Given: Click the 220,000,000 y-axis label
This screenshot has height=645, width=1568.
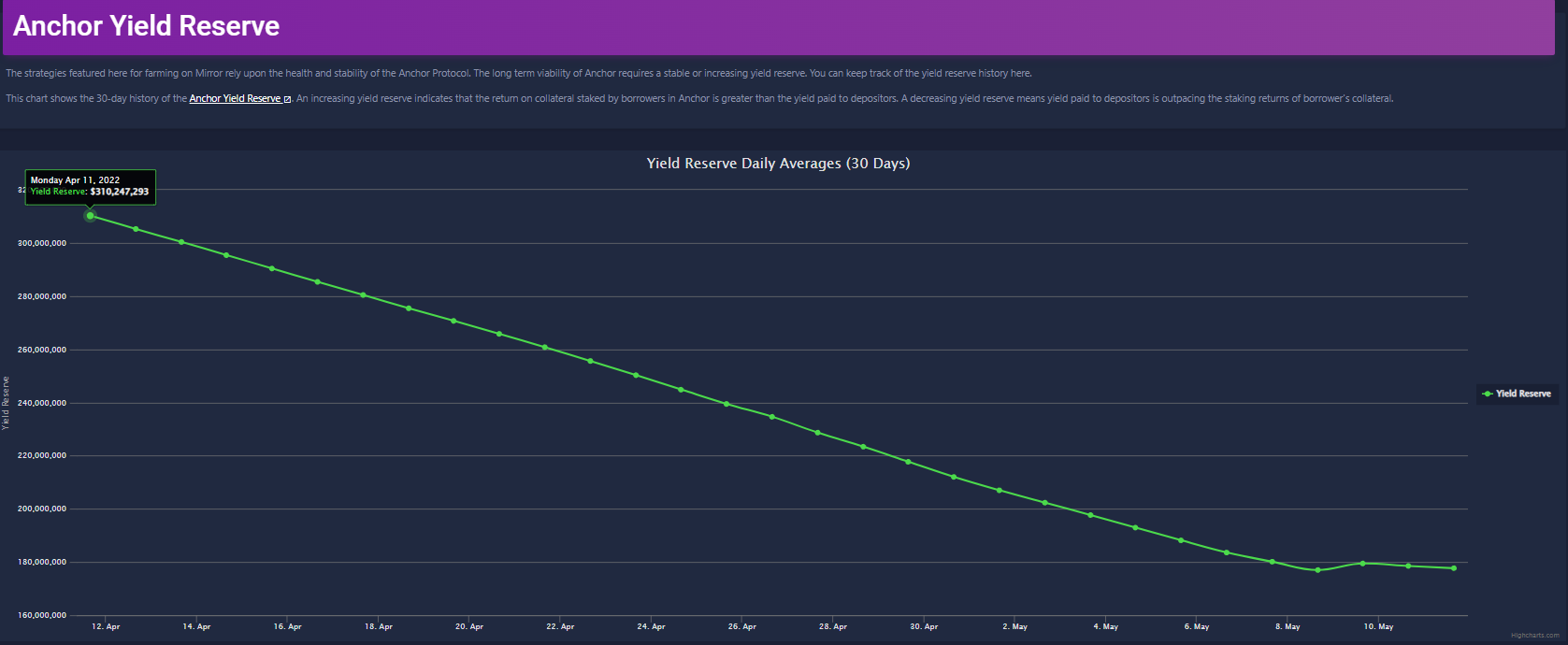Looking at the screenshot, I should 42,455.
